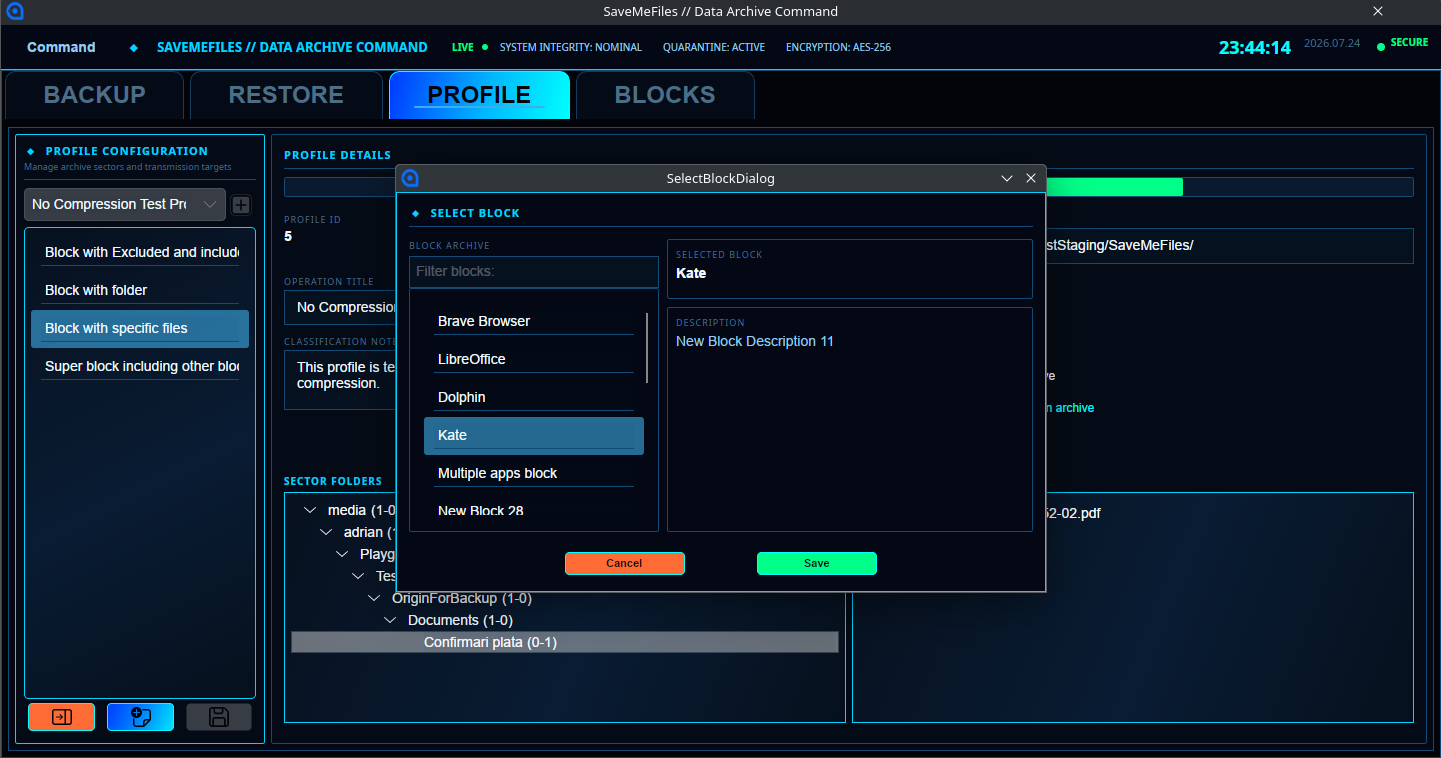
Task: Select the New Block 28 entry
Action: [x=534, y=511]
